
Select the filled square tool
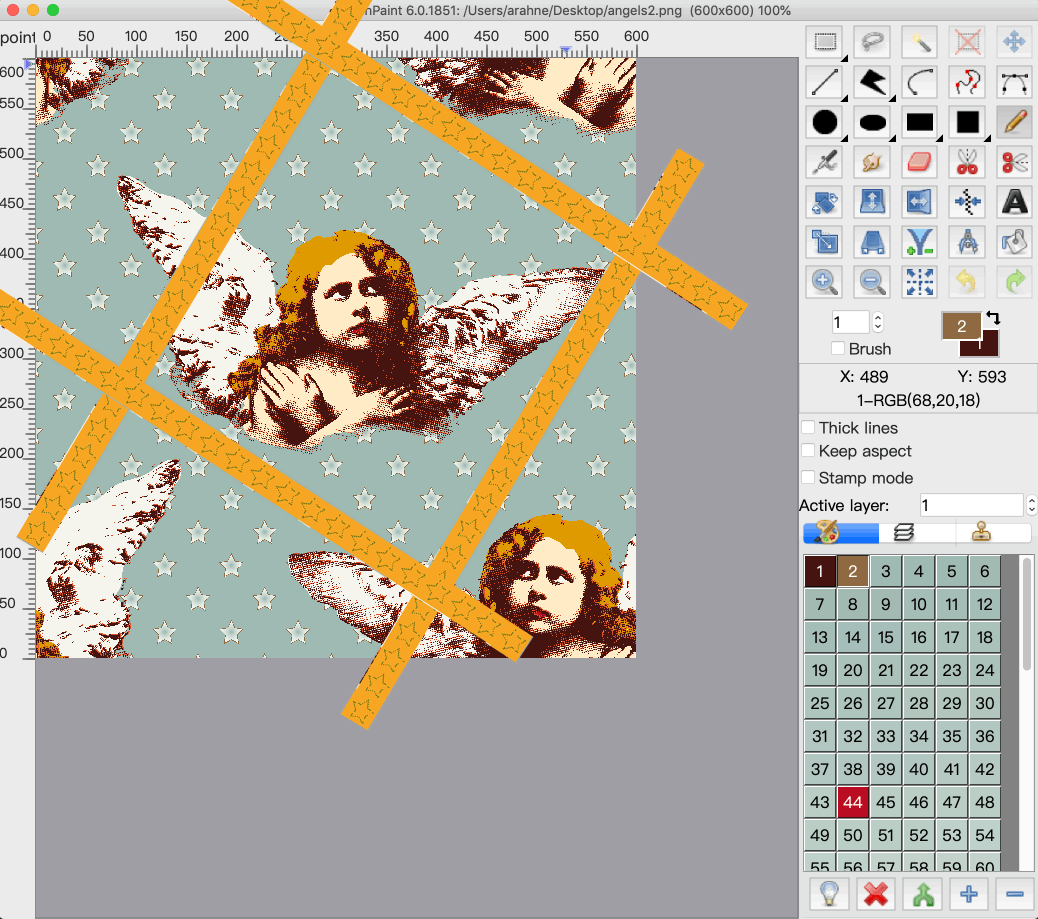(967, 122)
